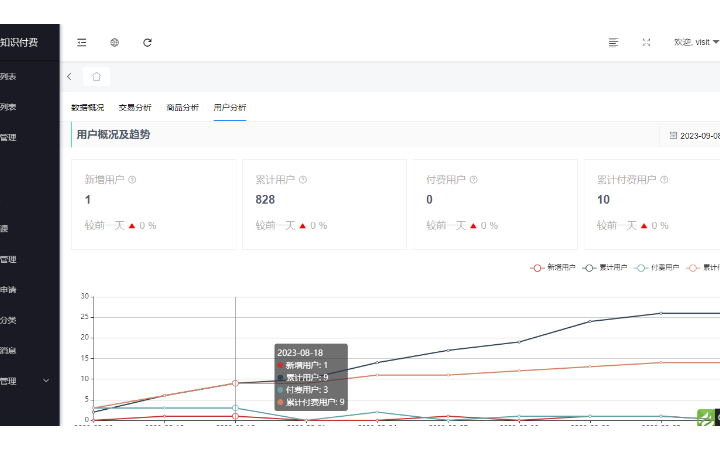Click the 较前一天 trend in 新增用户 card
Image resolution: width=720 pixels, height=450 pixels.
120,225
